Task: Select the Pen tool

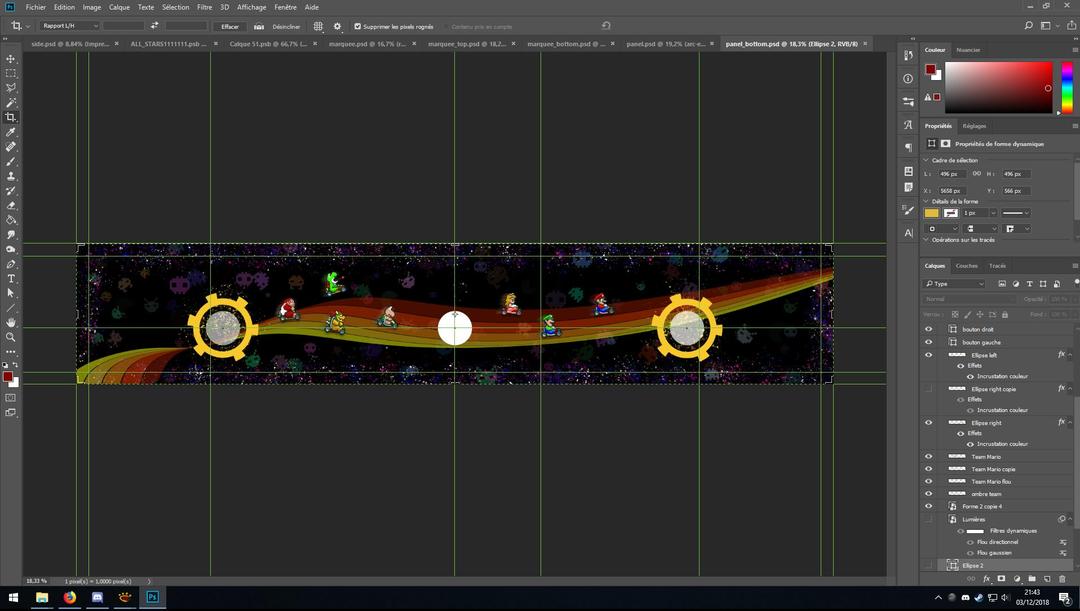Action: [x=10, y=264]
